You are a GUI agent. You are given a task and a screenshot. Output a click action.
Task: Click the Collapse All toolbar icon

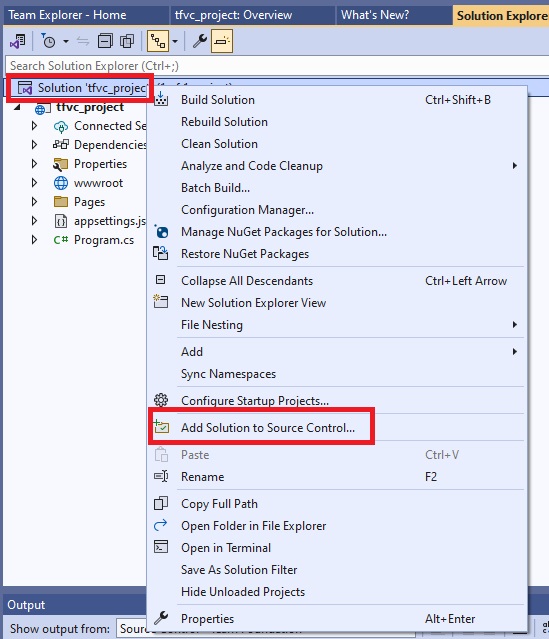(x=105, y=41)
